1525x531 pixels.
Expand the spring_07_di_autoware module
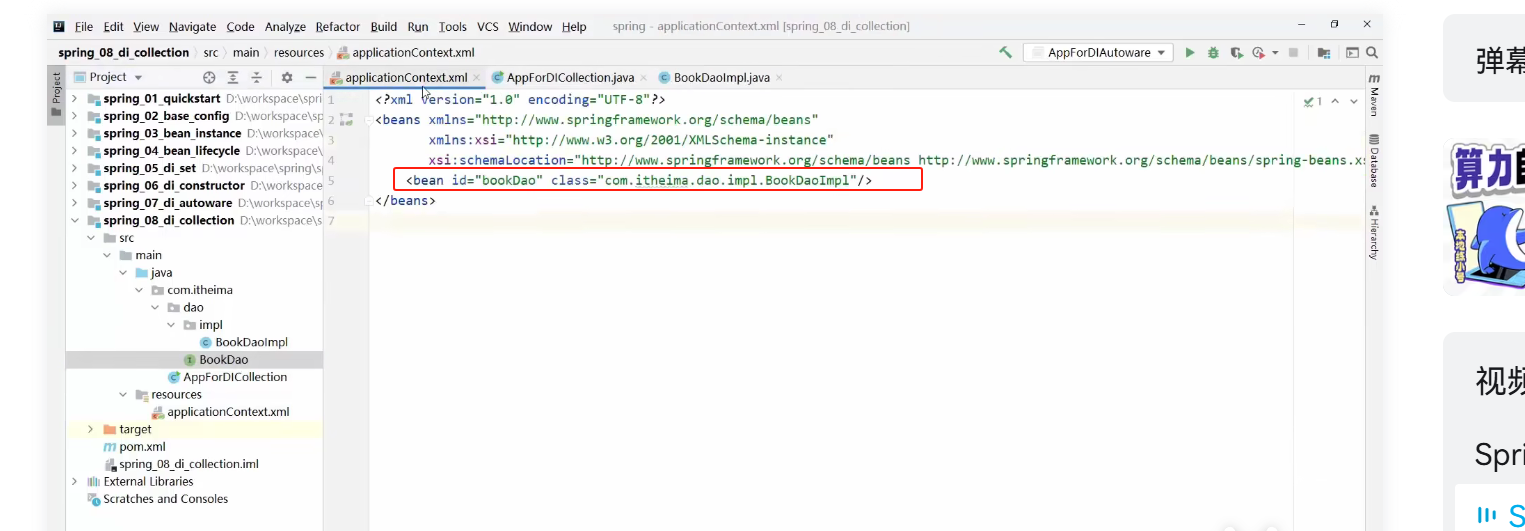coord(74,203)
